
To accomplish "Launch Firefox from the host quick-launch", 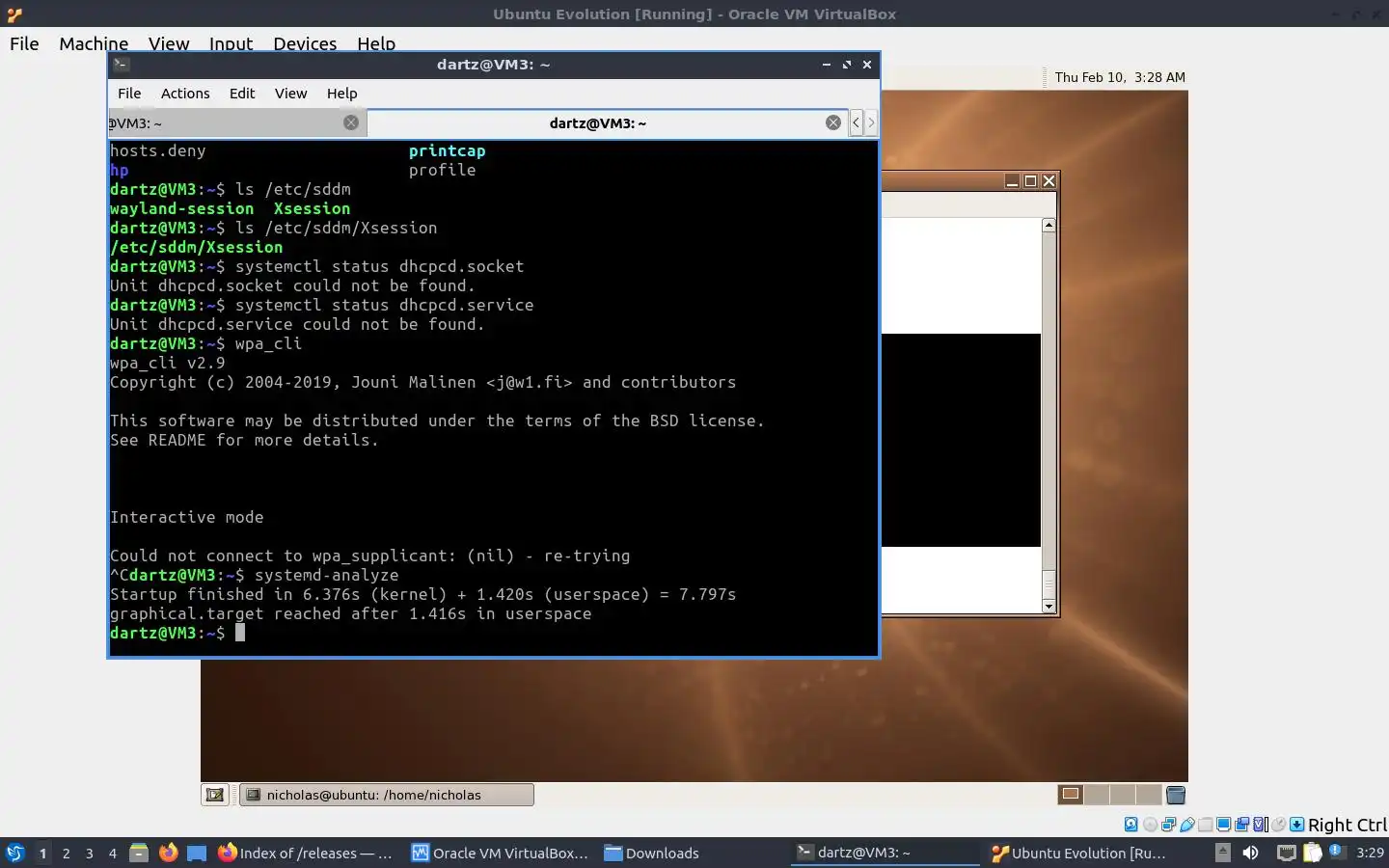I will [x=168, y=853].
